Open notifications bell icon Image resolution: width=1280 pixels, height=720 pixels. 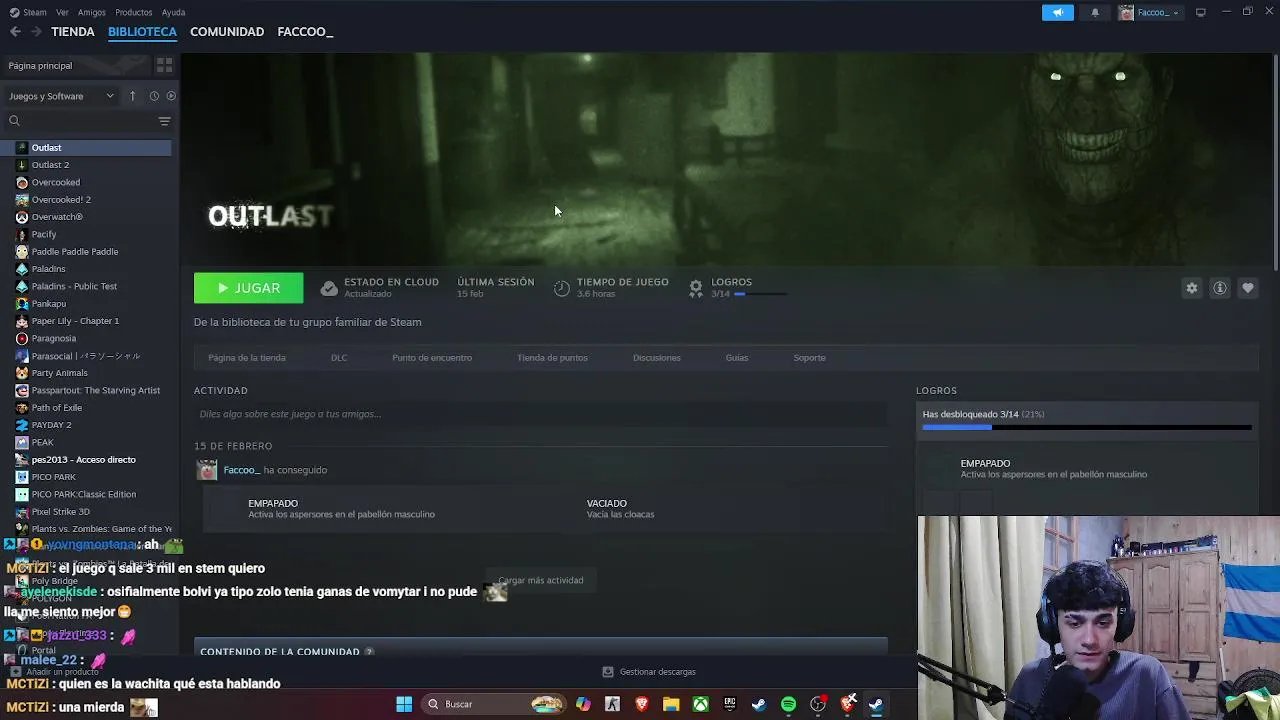pos(1095,12)
